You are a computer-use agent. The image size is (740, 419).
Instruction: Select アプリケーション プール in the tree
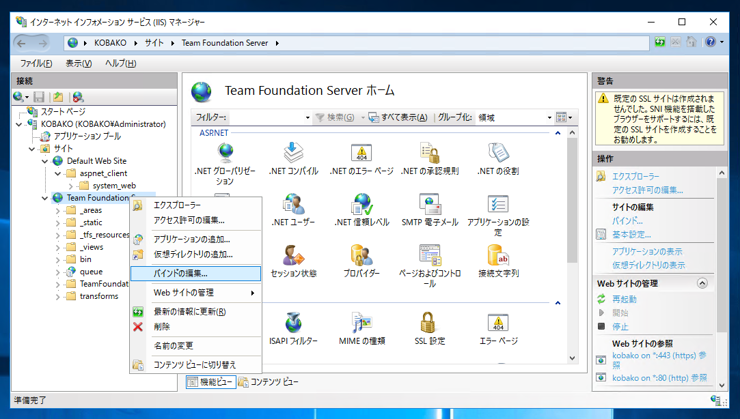[x=87, y=136]
